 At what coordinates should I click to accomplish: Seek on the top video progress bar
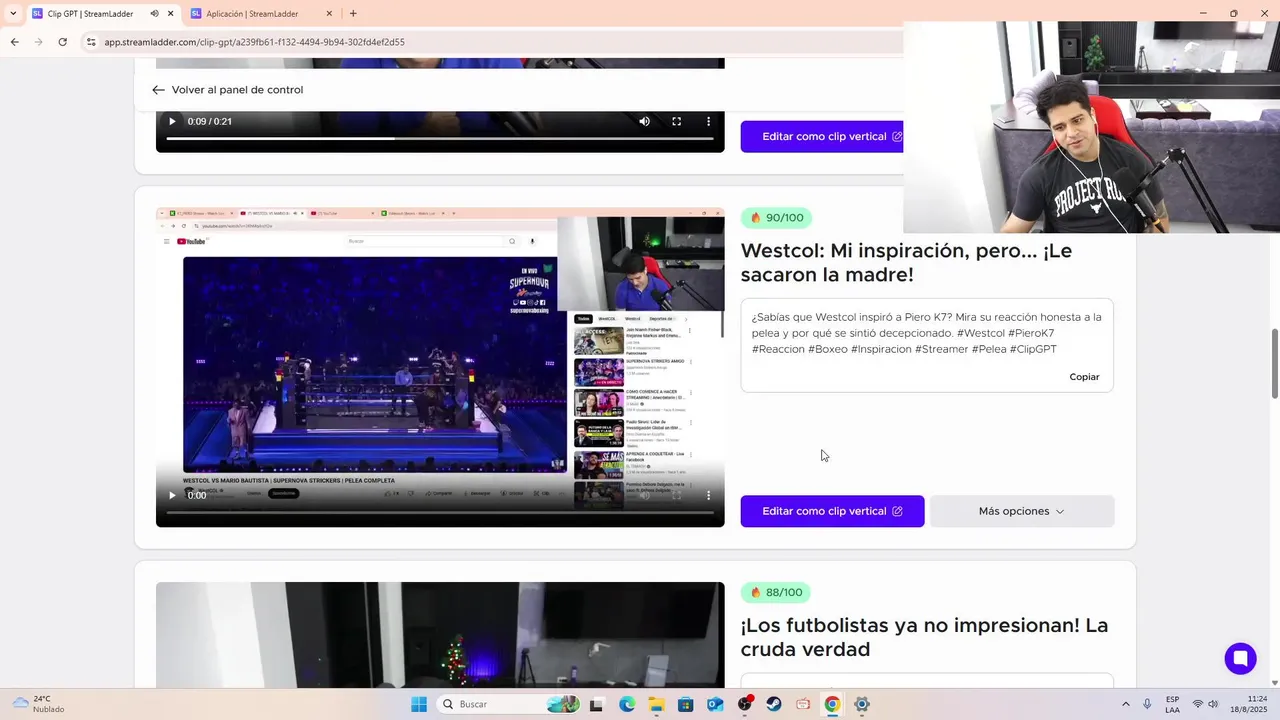(x=440, y=138)
